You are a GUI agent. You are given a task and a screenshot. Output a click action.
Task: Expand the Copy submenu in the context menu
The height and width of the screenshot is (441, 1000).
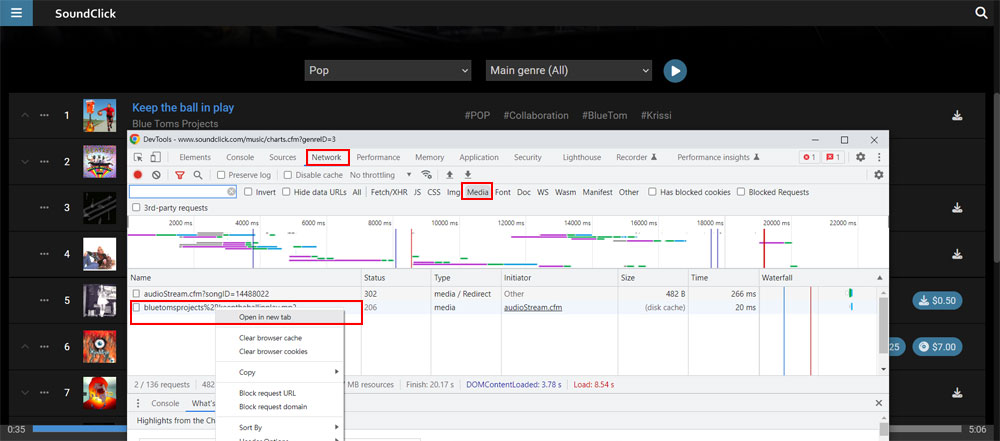point(281,372)
